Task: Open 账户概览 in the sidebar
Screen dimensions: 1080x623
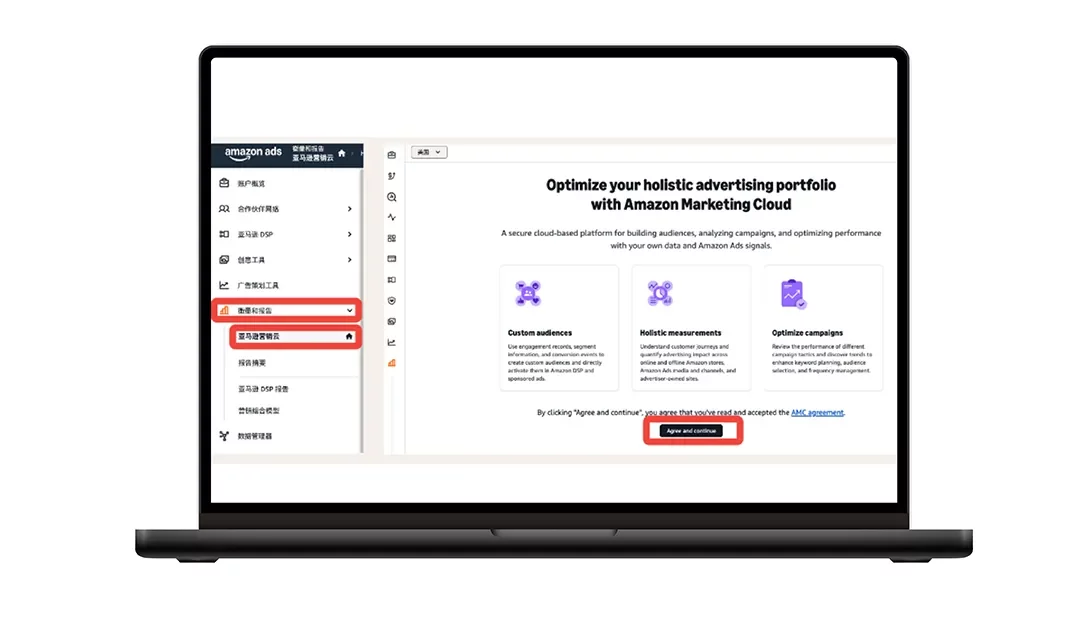Action: (x=251, y=184)
